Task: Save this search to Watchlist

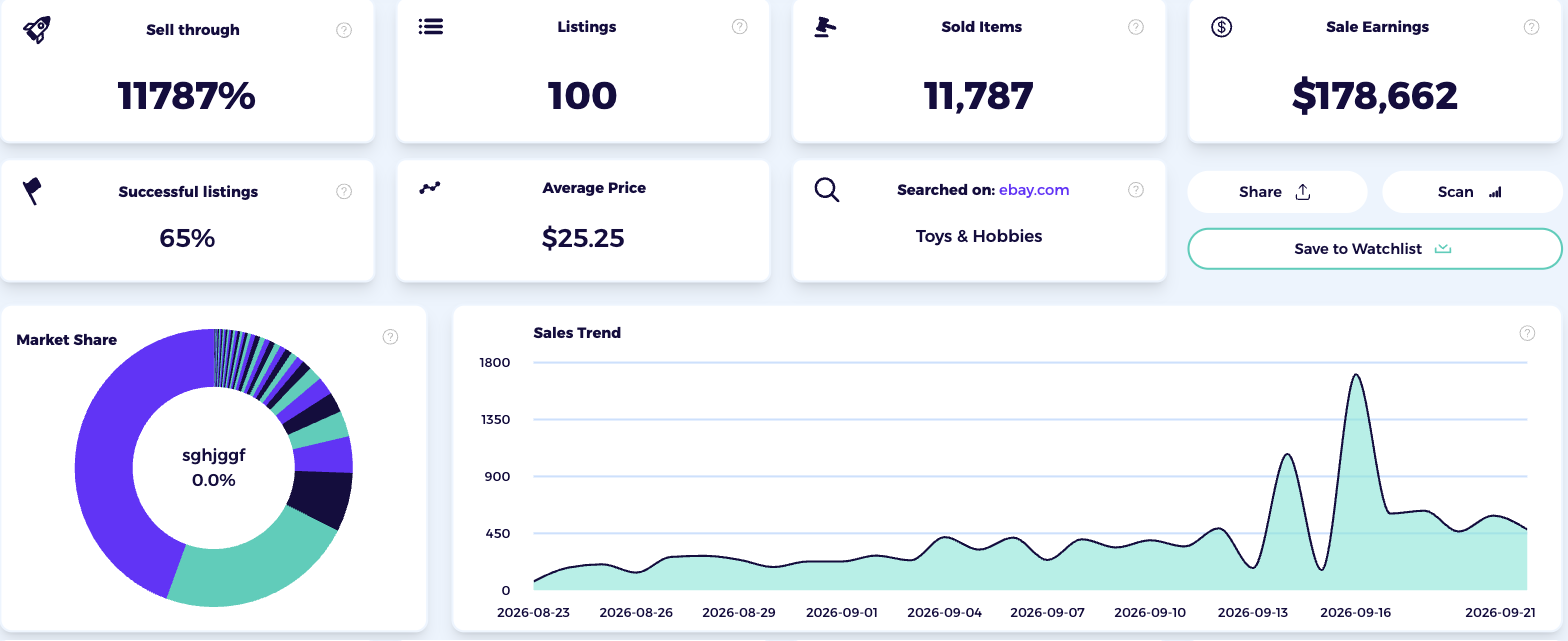Action: [1375, 249]
